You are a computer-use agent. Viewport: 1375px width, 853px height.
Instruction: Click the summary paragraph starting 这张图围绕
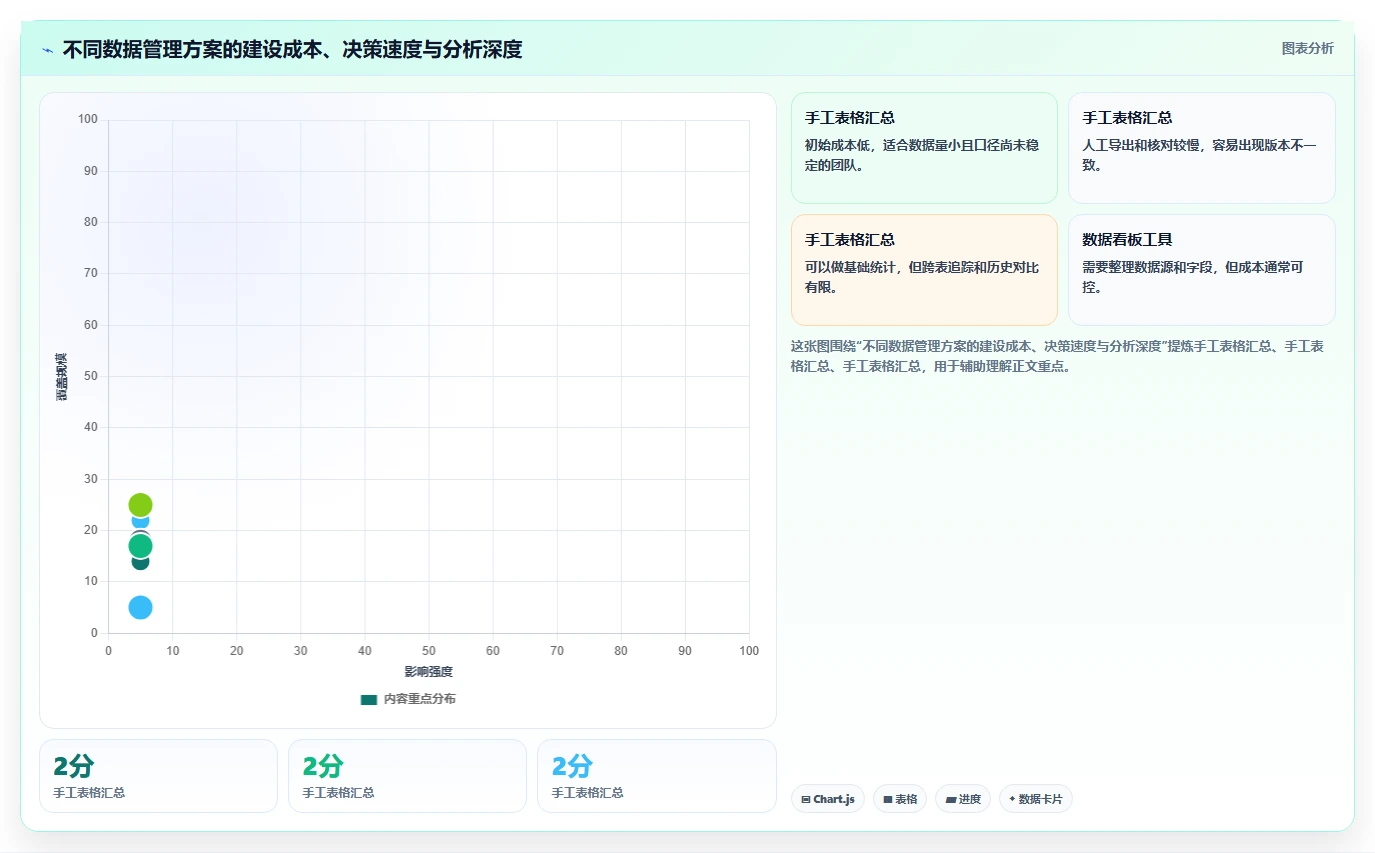pos(1063,356)
